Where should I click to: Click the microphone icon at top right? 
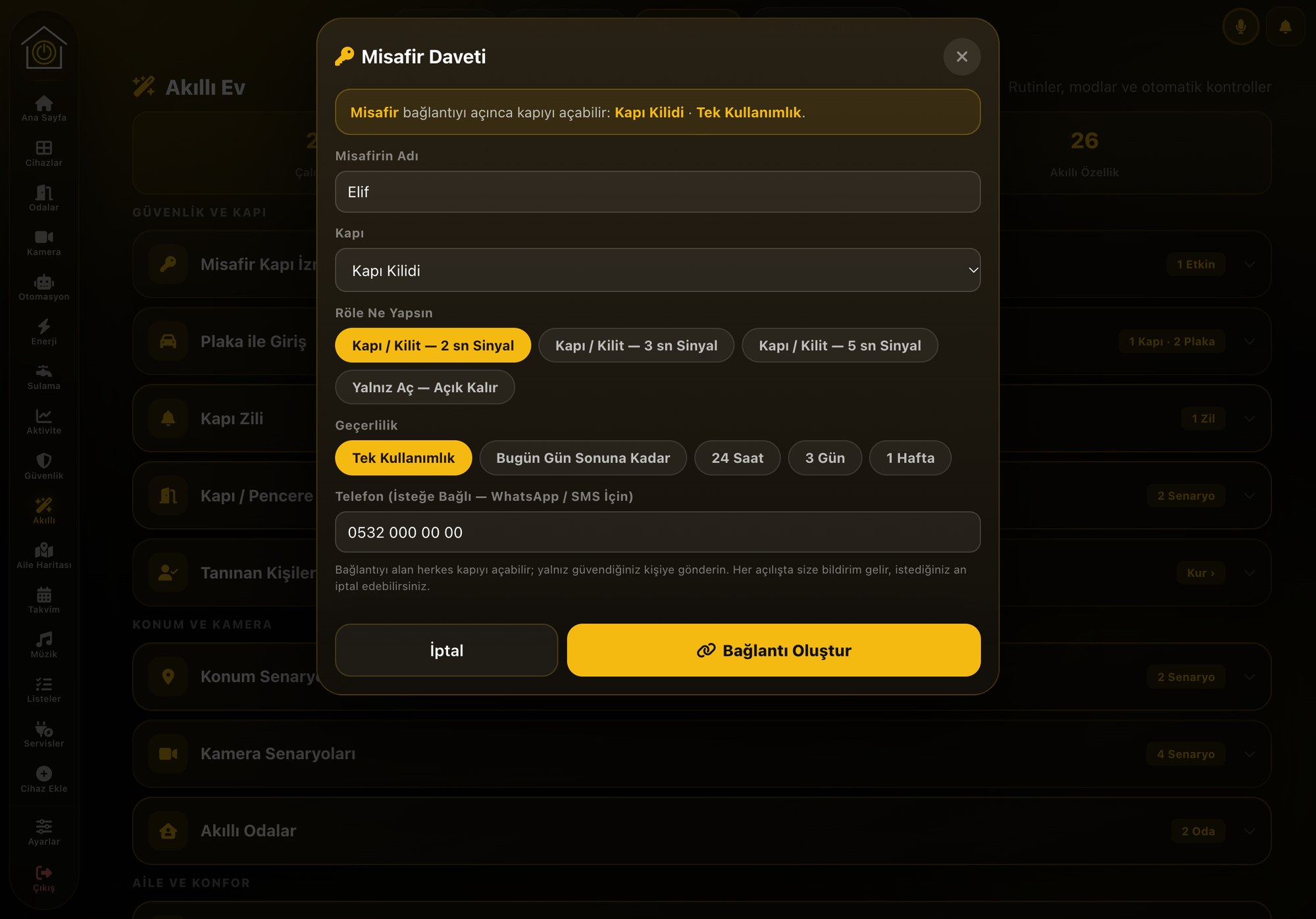(x=1240, y=26)
